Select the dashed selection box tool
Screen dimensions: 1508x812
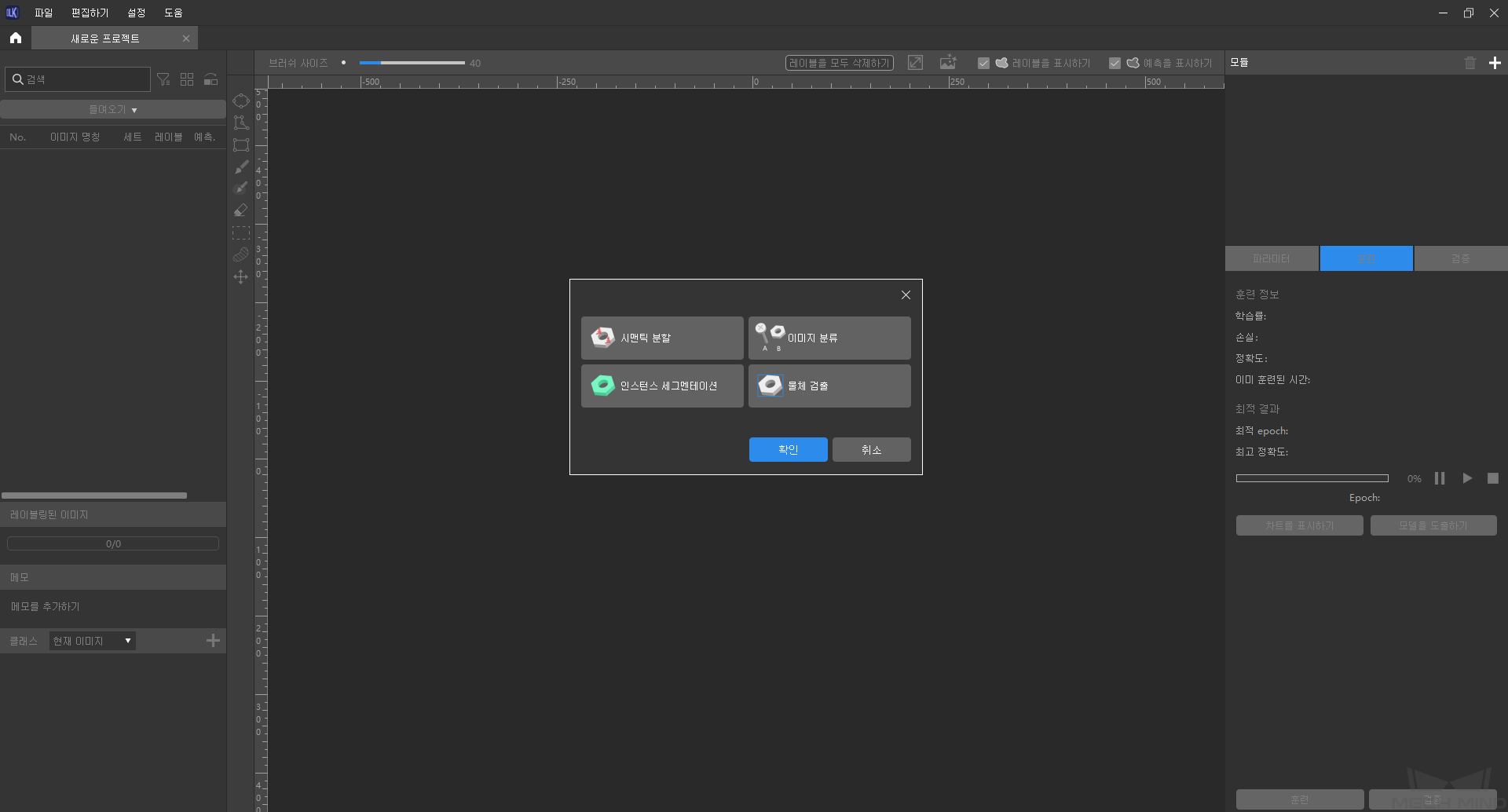241,232
